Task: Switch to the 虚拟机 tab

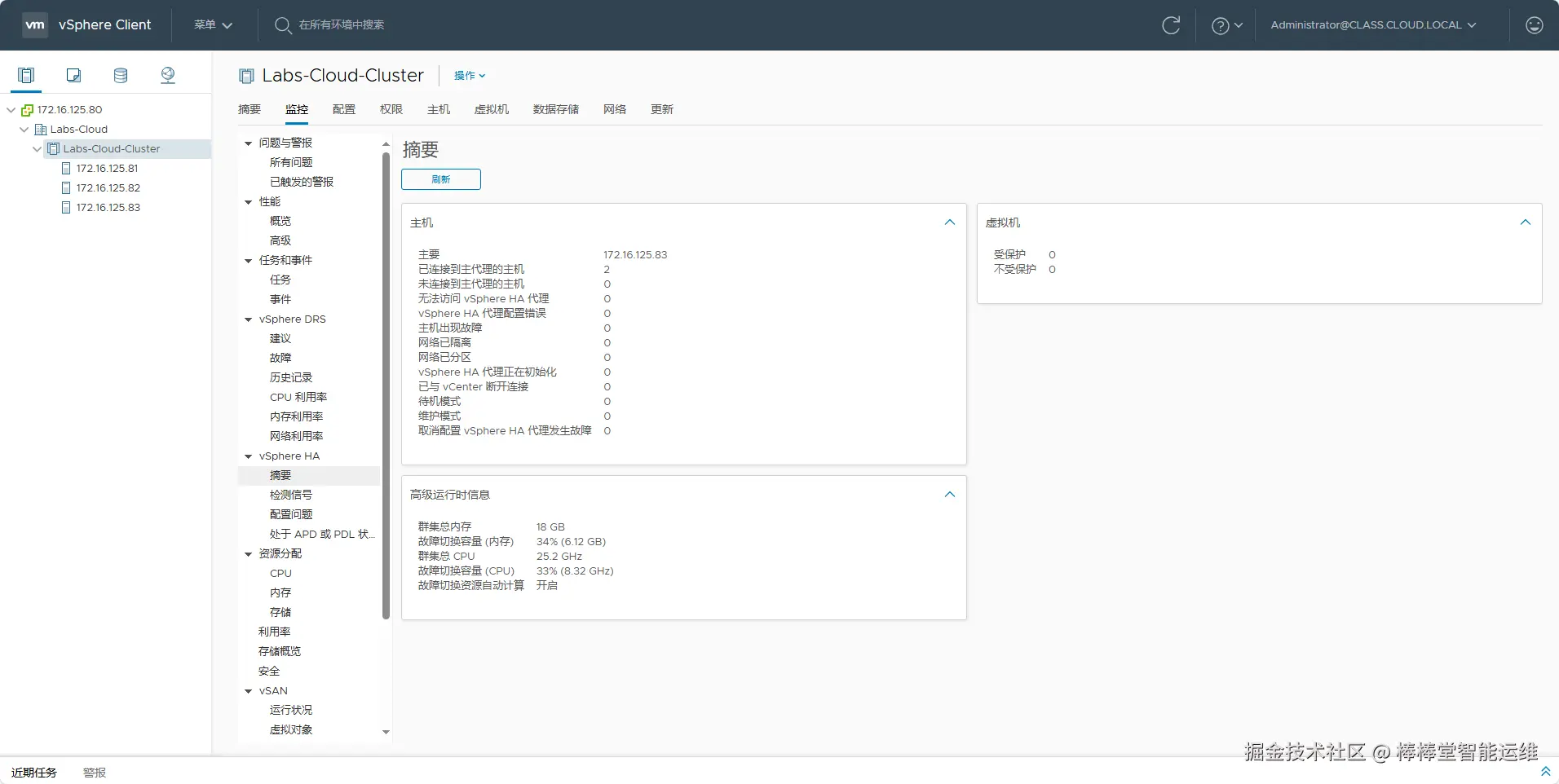Action: click(x=492, y=109)
